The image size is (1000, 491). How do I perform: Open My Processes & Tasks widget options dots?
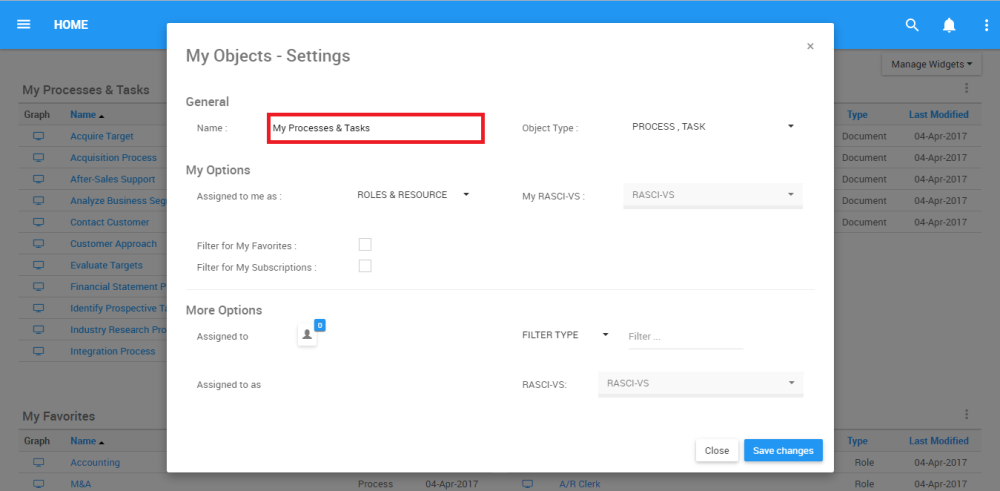click(x=967, y=89)
